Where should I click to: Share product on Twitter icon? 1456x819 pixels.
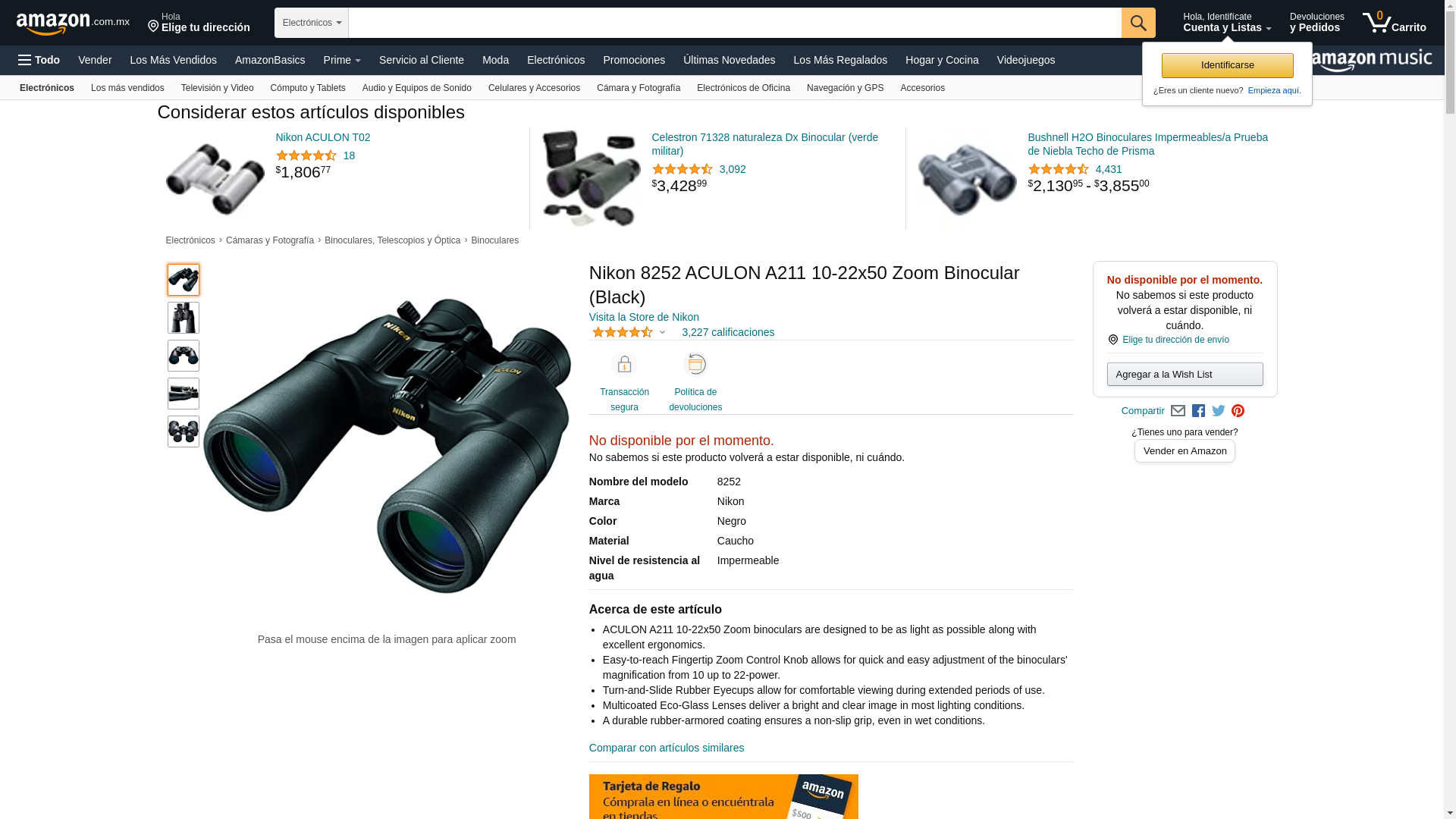(x=1218, y=411)
